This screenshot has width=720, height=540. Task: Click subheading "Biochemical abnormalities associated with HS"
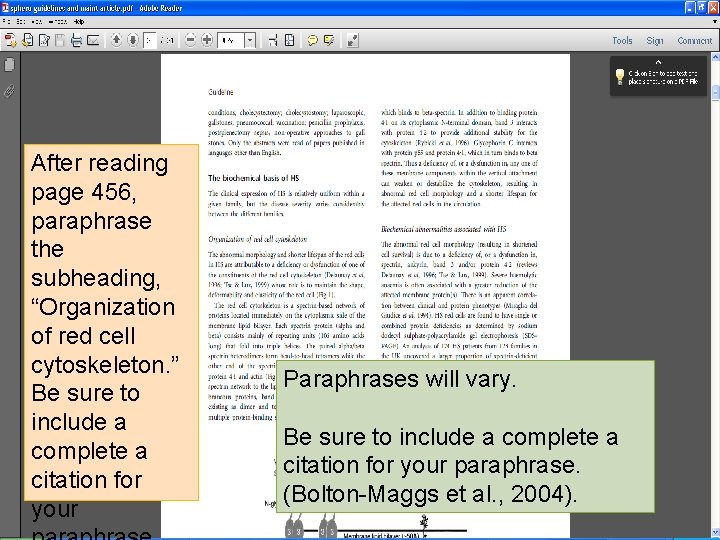(x=444, y=229)
